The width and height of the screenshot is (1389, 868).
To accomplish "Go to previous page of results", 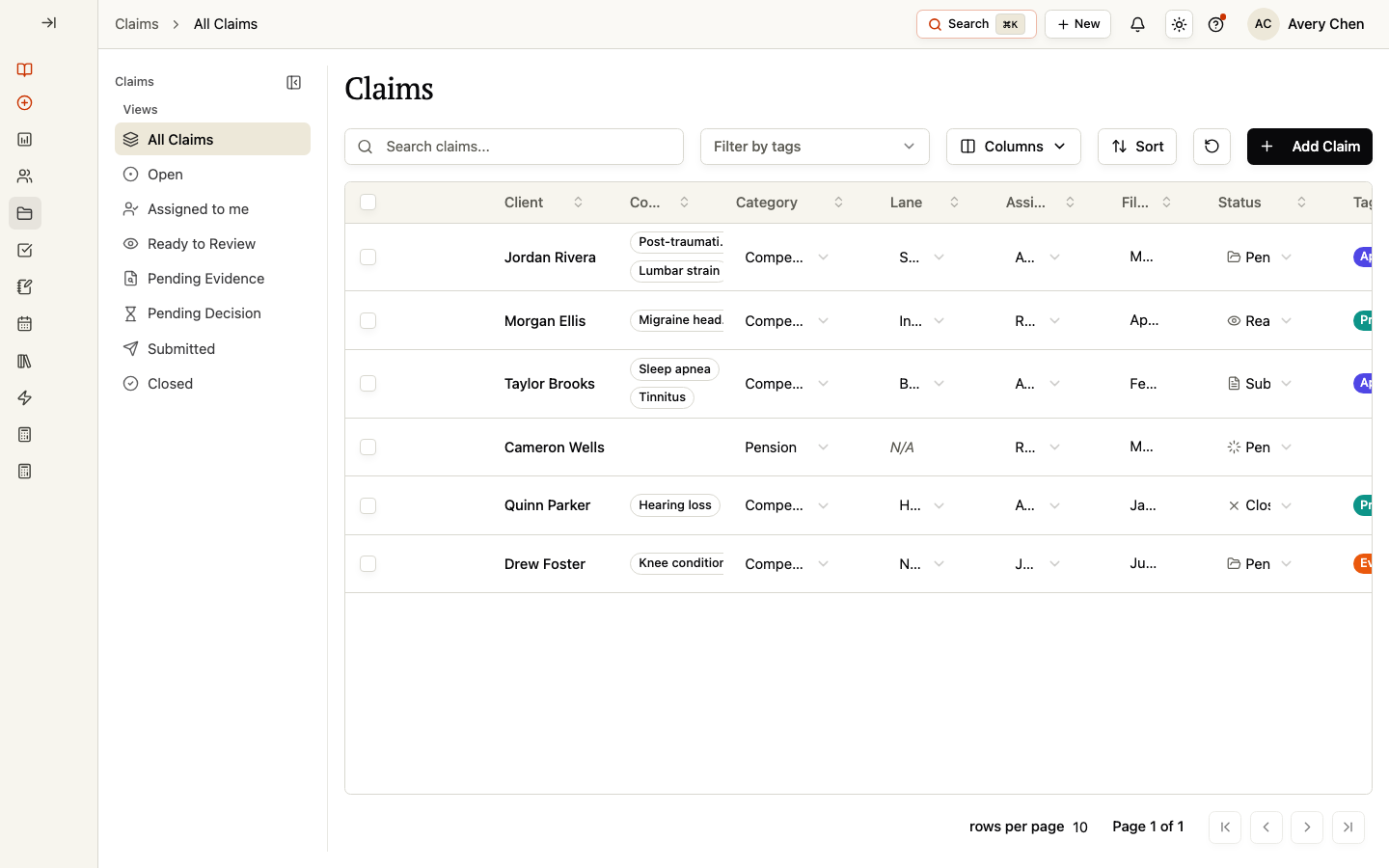I will [1266, 827].
